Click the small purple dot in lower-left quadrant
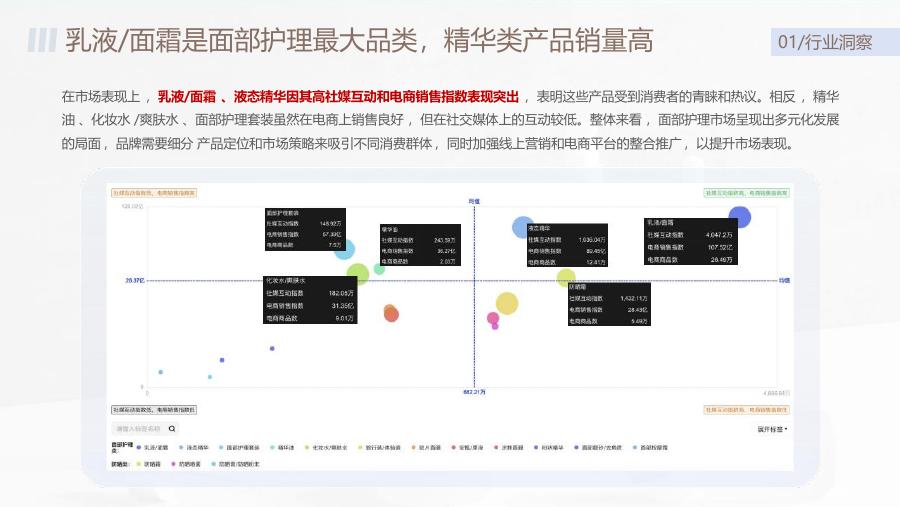 coord(272,349)
